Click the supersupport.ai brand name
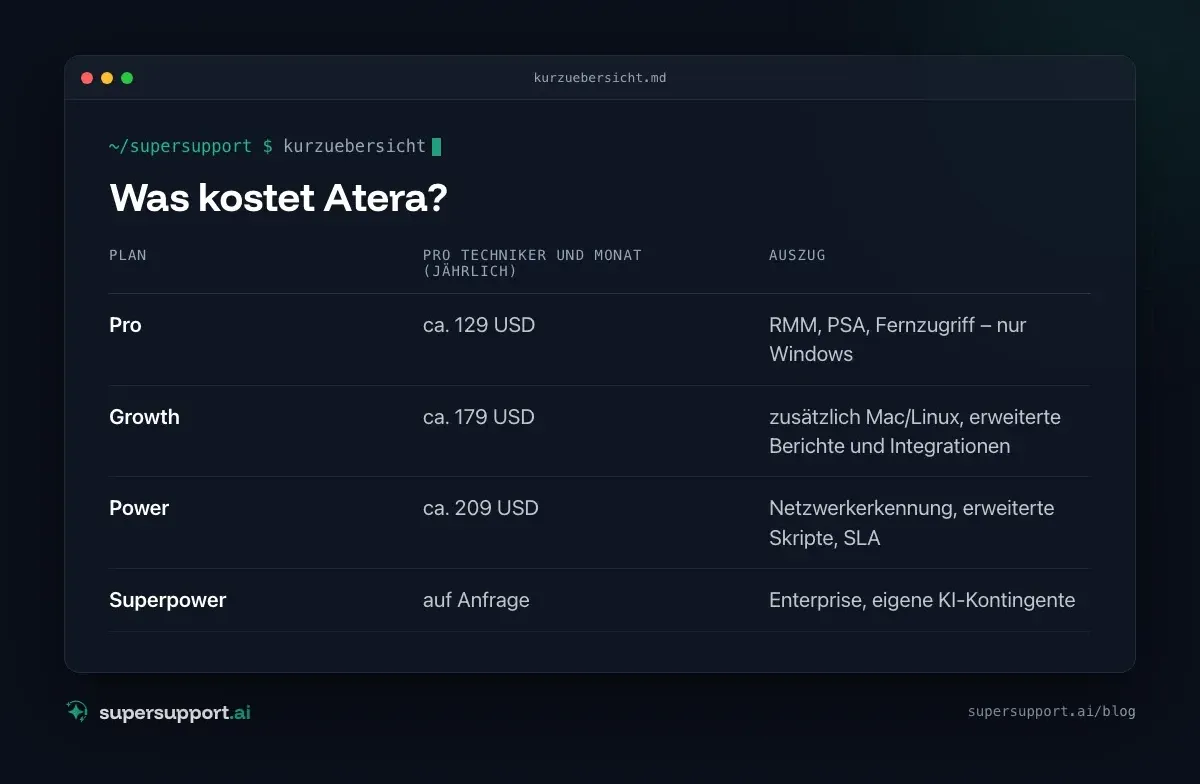The image size is (1200, 784). pyautogui.click(x=175, y=713)
